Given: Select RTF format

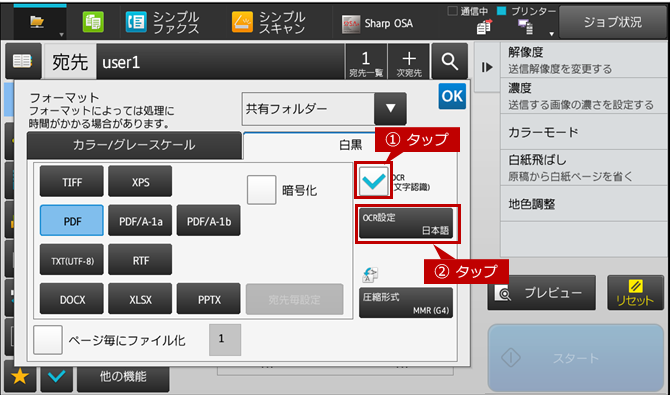Looking at the screenshot, I should 140,260.
